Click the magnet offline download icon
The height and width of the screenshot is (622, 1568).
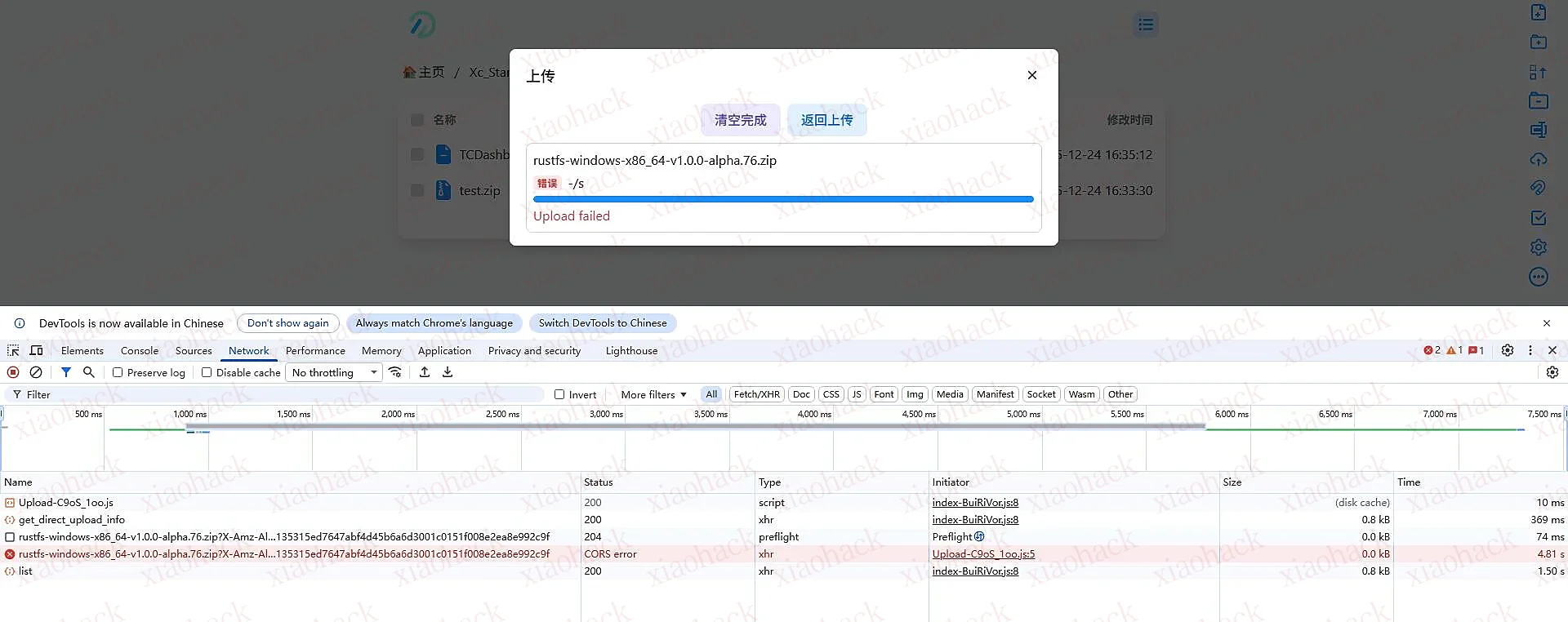tap(1539, 188)
